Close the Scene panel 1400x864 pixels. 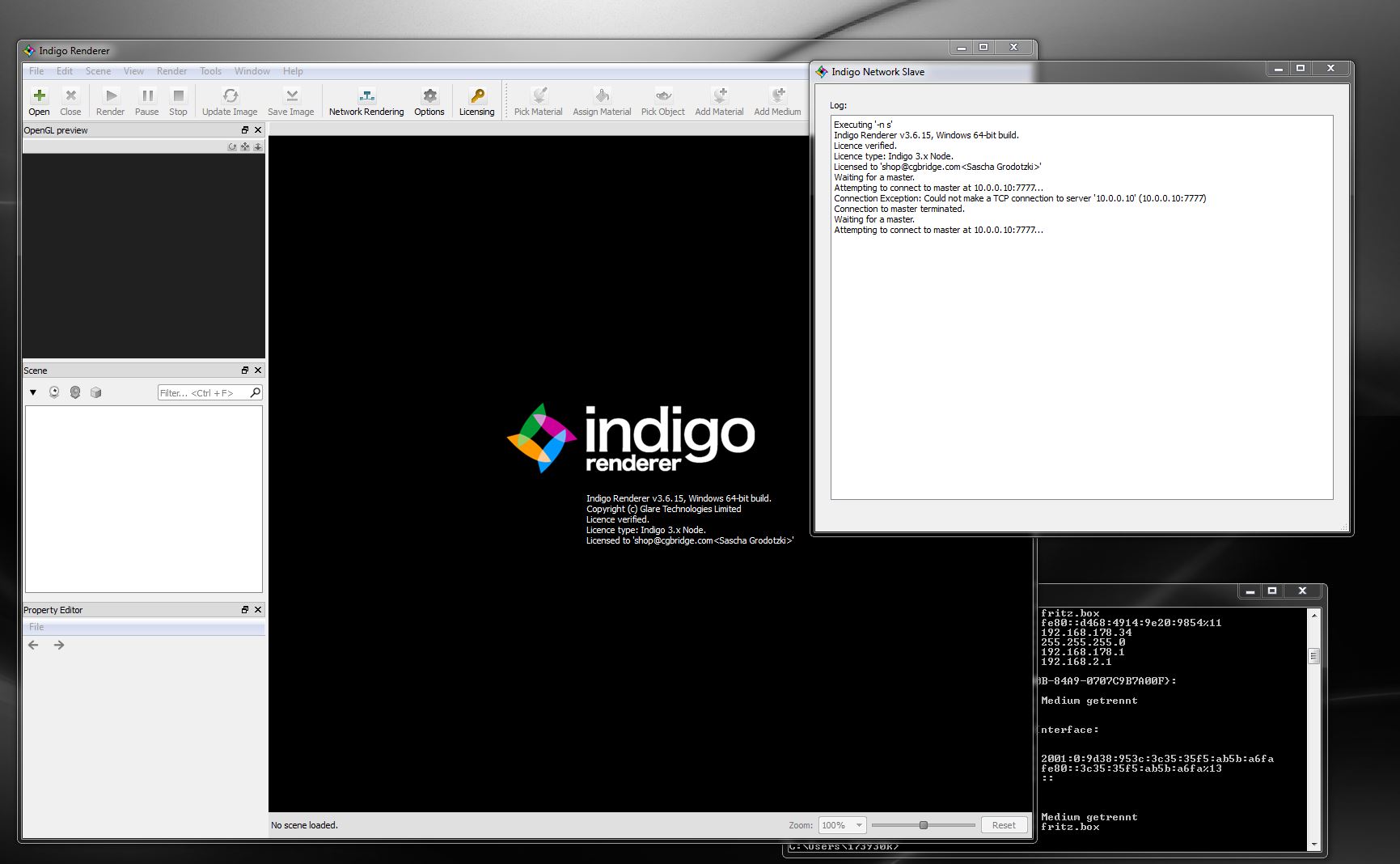click(258, 371)
